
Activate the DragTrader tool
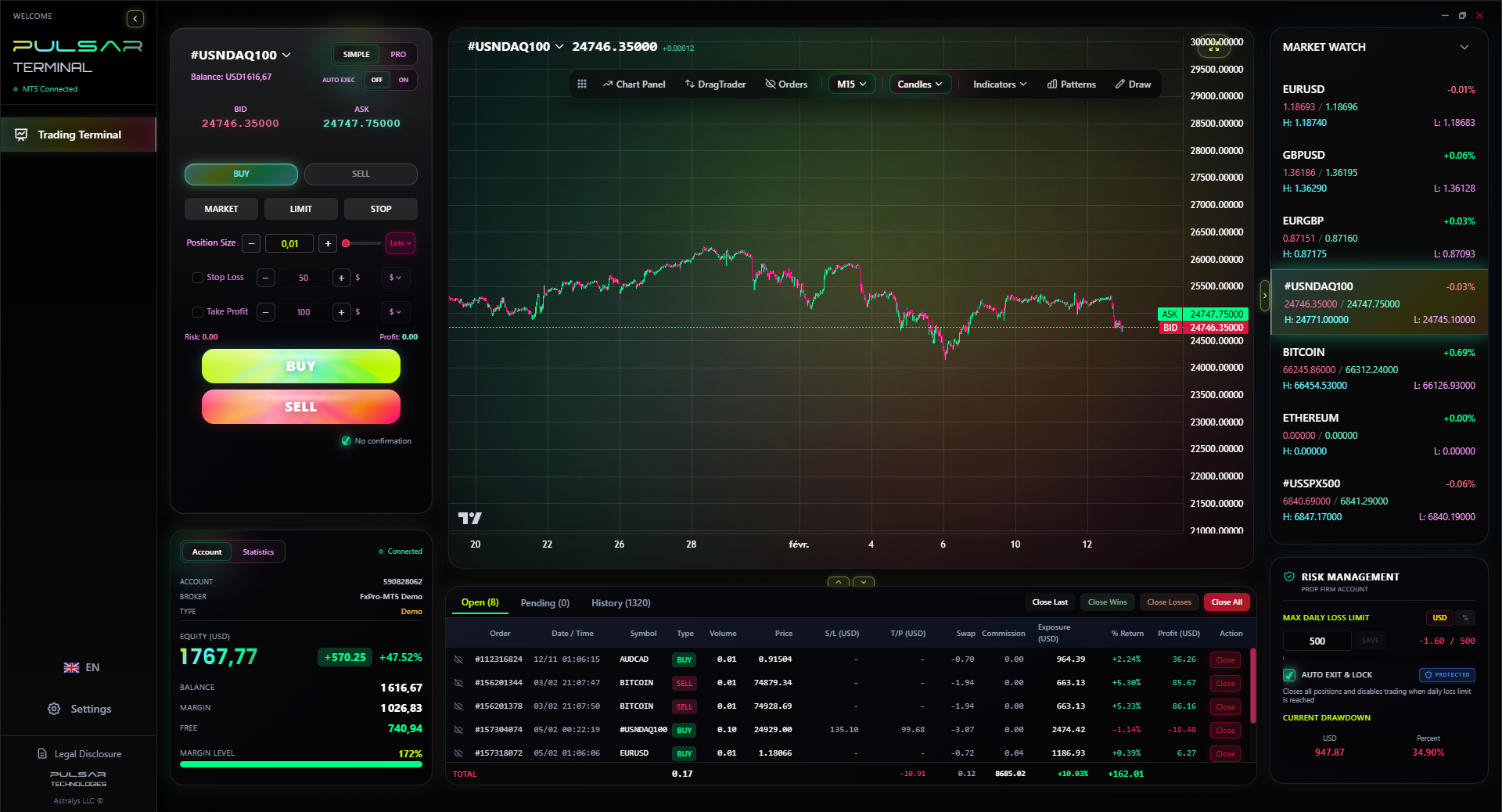[x=714, y=84]
